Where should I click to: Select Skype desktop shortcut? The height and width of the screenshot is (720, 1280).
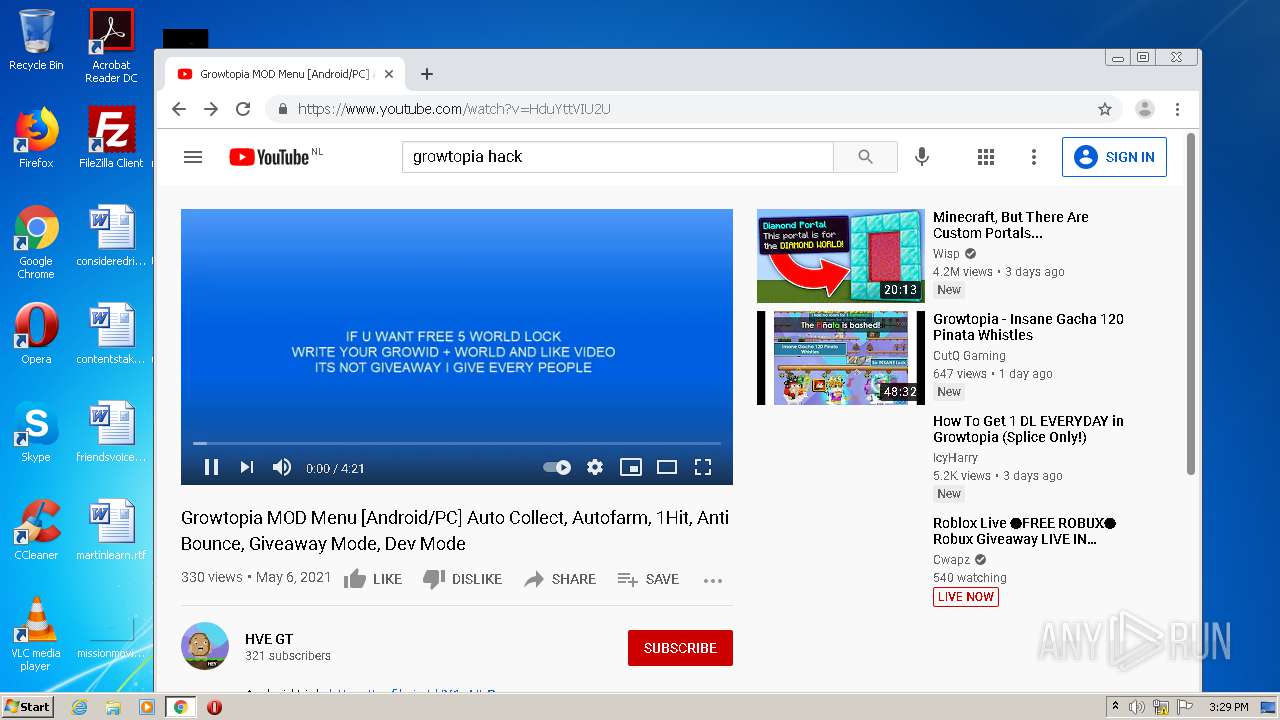[36, 431]
